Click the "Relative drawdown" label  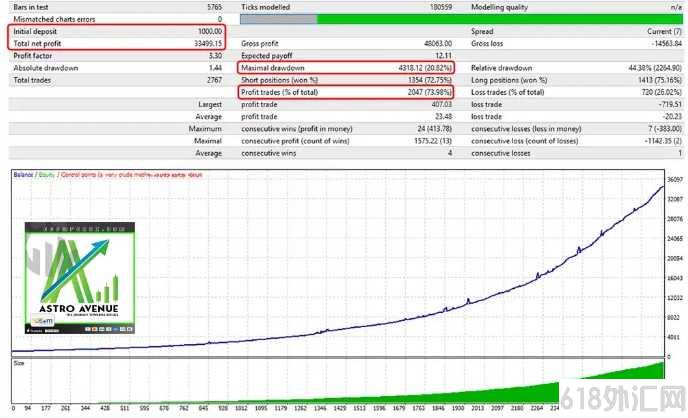[x=502, y=68]
